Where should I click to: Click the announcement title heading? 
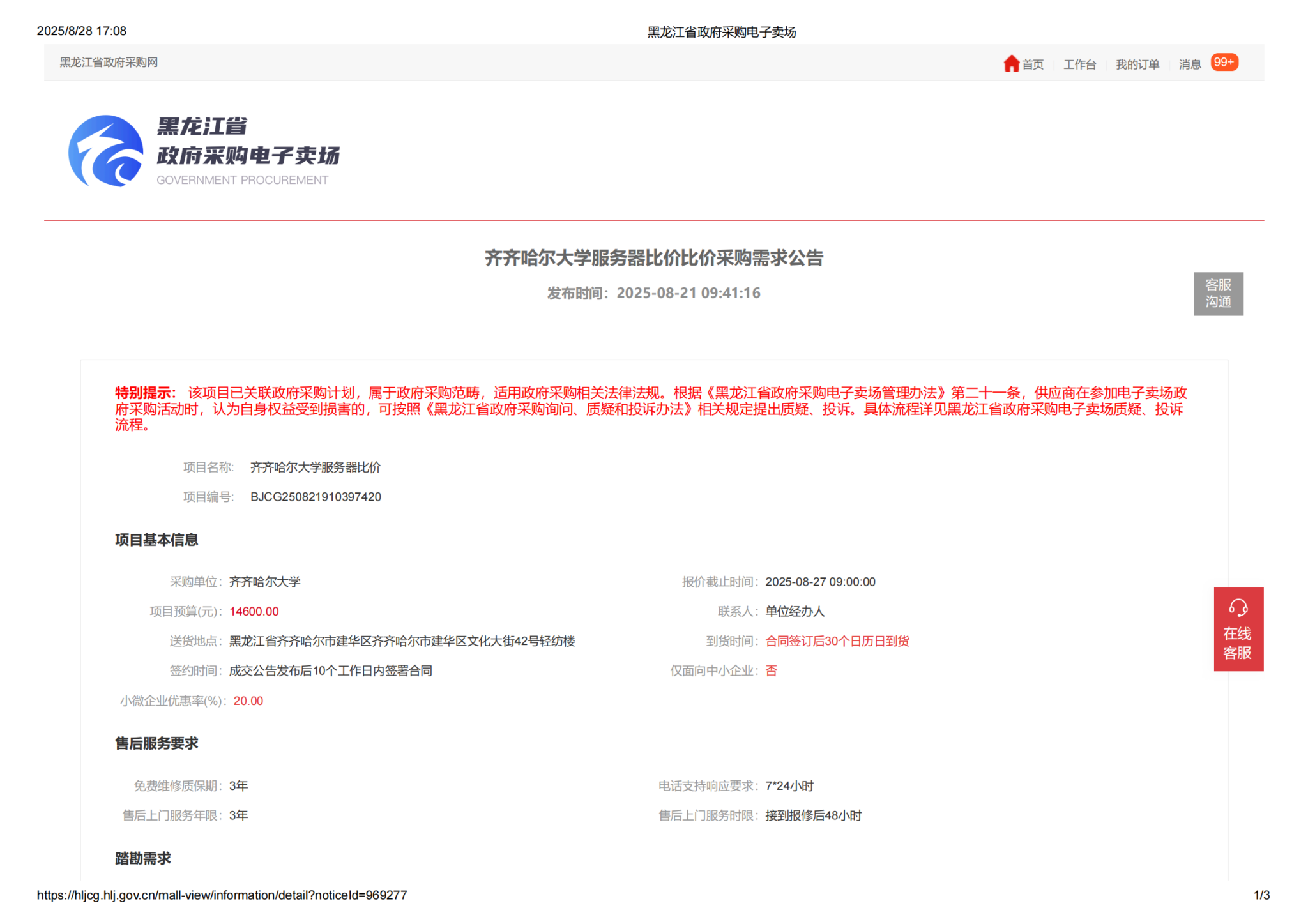point(653,258)
